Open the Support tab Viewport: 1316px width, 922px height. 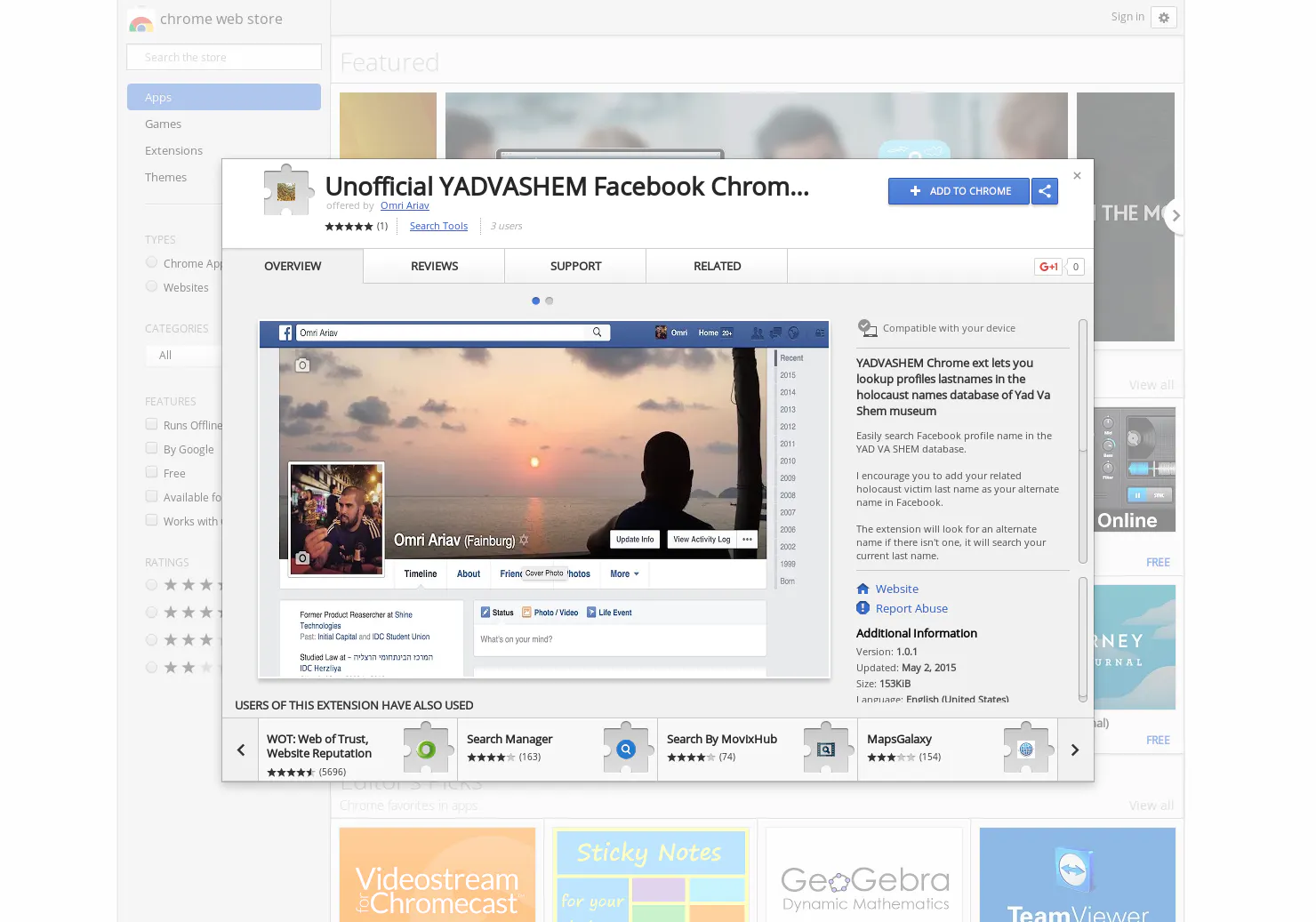coord(575,266)
